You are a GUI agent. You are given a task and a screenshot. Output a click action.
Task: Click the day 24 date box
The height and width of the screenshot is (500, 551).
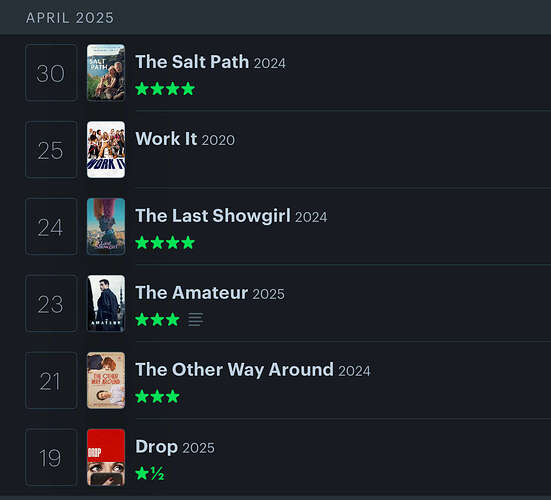[51, 226]
